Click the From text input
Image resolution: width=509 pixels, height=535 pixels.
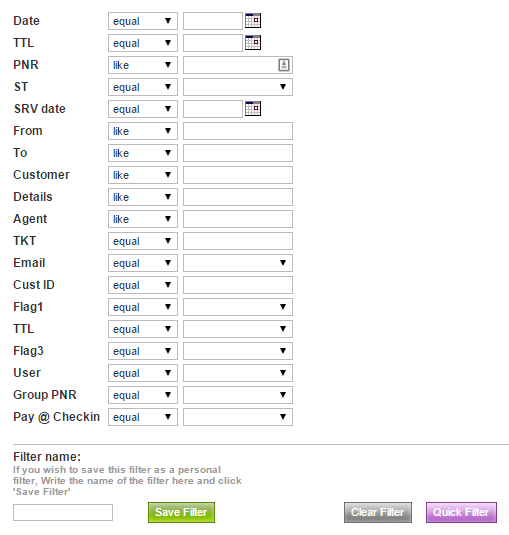pyautogui.click(x=238, y=131)
